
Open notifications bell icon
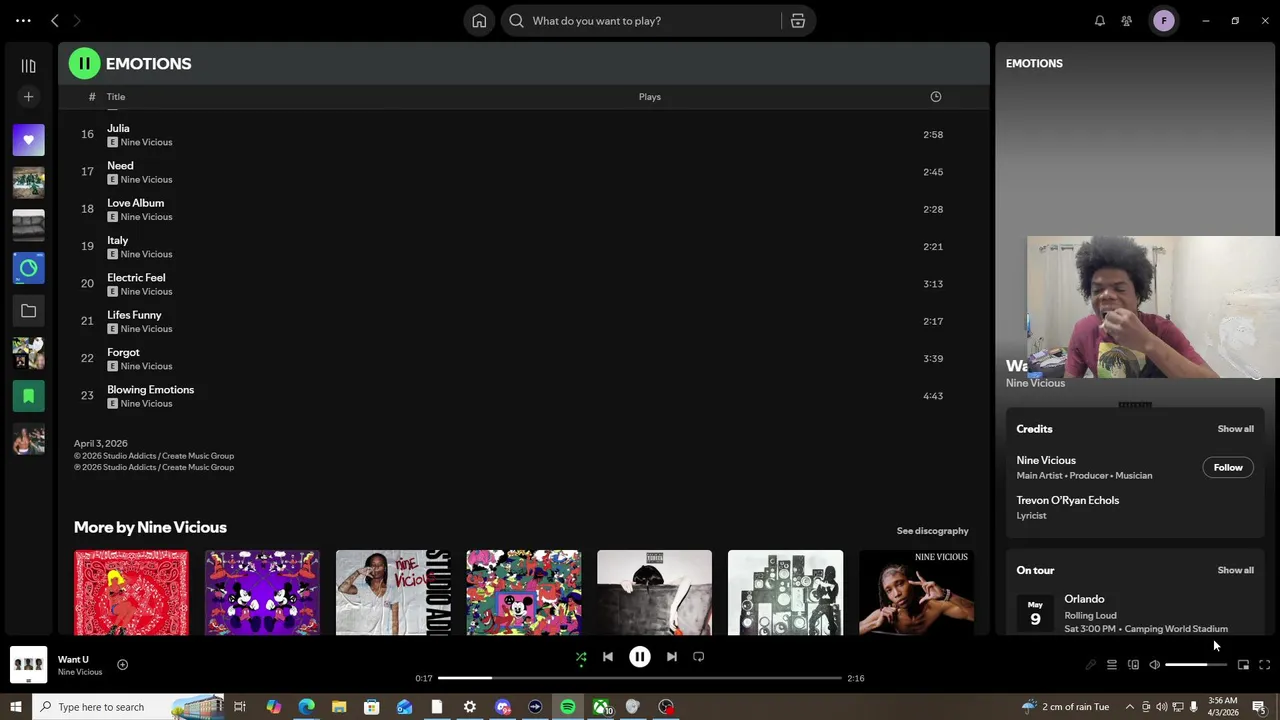1100,21
